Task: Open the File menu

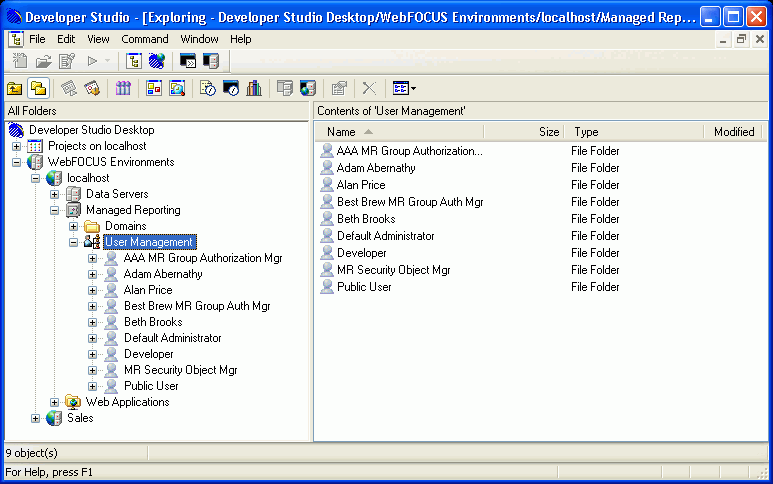Action: point(37,39)
